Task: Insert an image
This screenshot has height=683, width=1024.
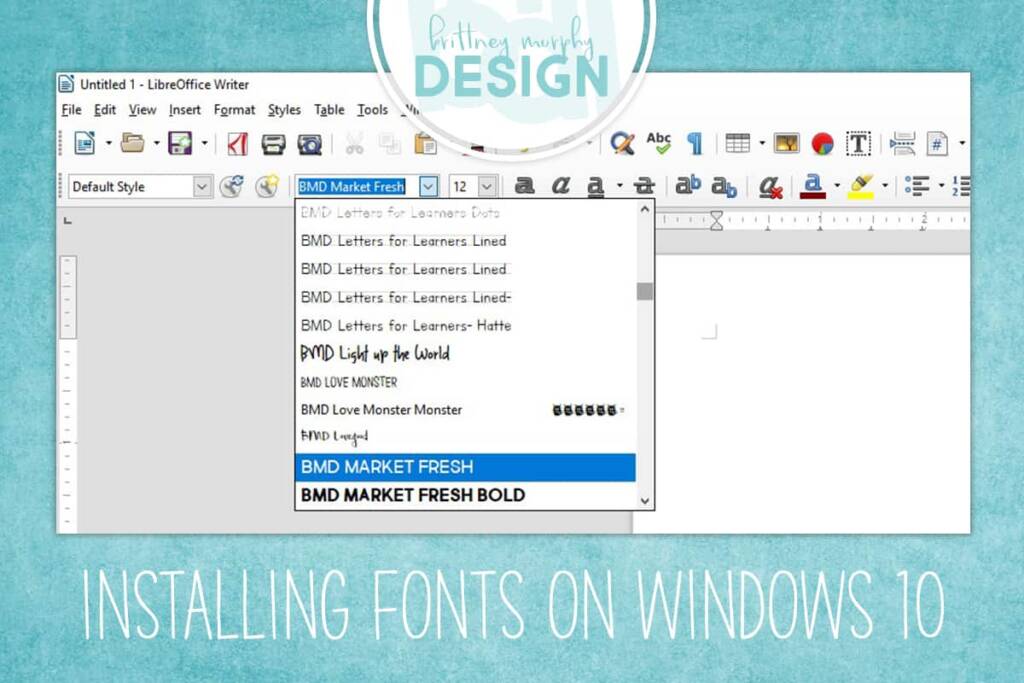Action: click(x=785, y=143)
